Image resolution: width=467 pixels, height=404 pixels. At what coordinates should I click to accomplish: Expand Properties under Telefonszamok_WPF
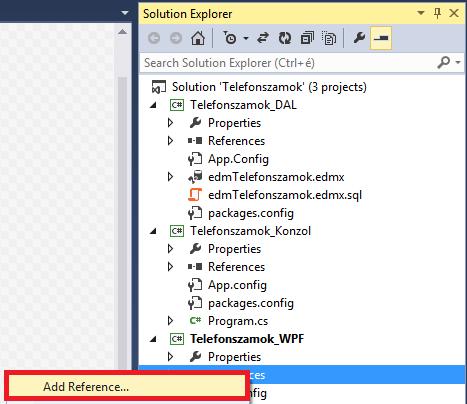(170, 357)
